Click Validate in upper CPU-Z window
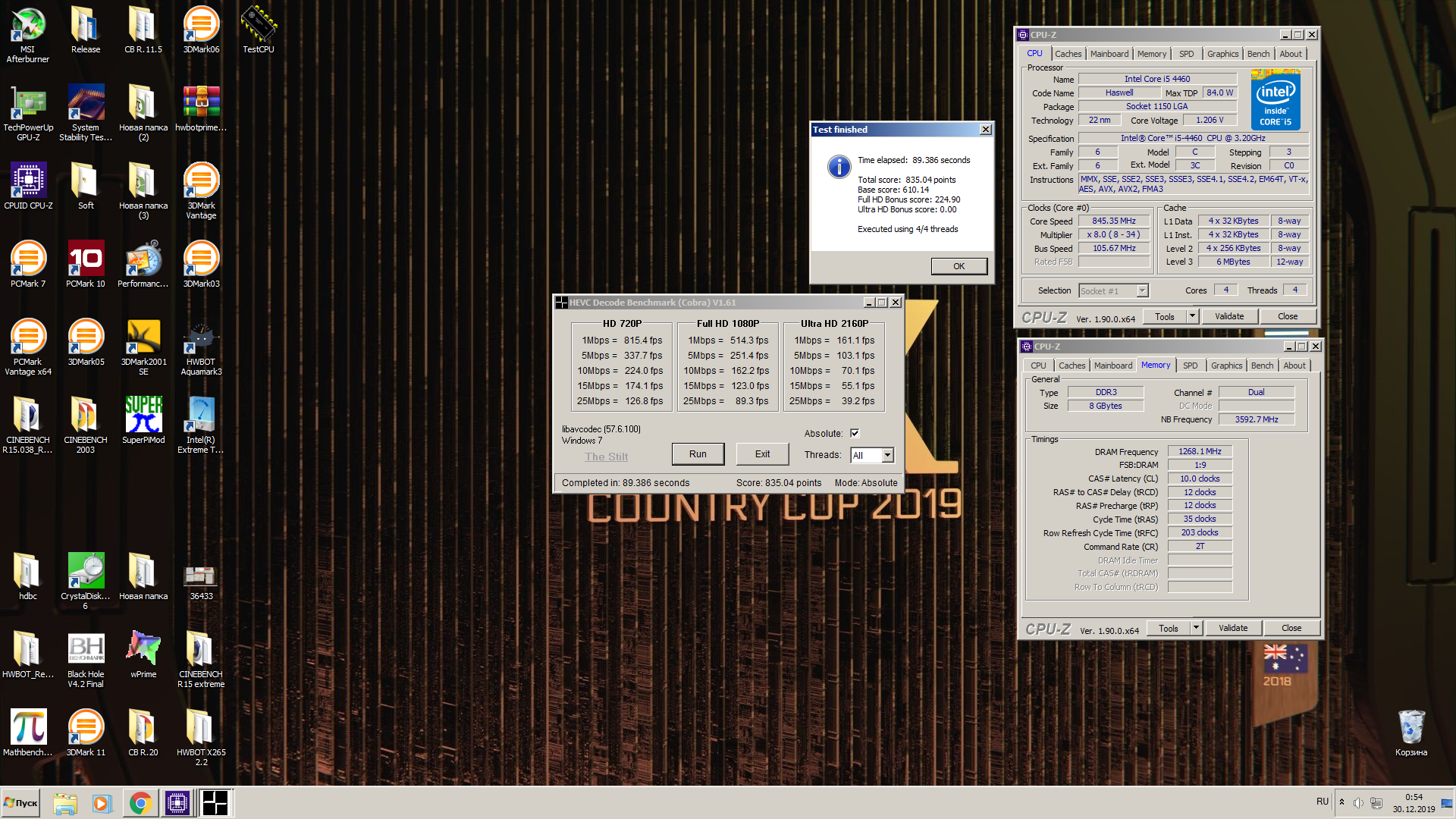The height and width of the screenshot is (819, 1456). (x=1229, y=316)
